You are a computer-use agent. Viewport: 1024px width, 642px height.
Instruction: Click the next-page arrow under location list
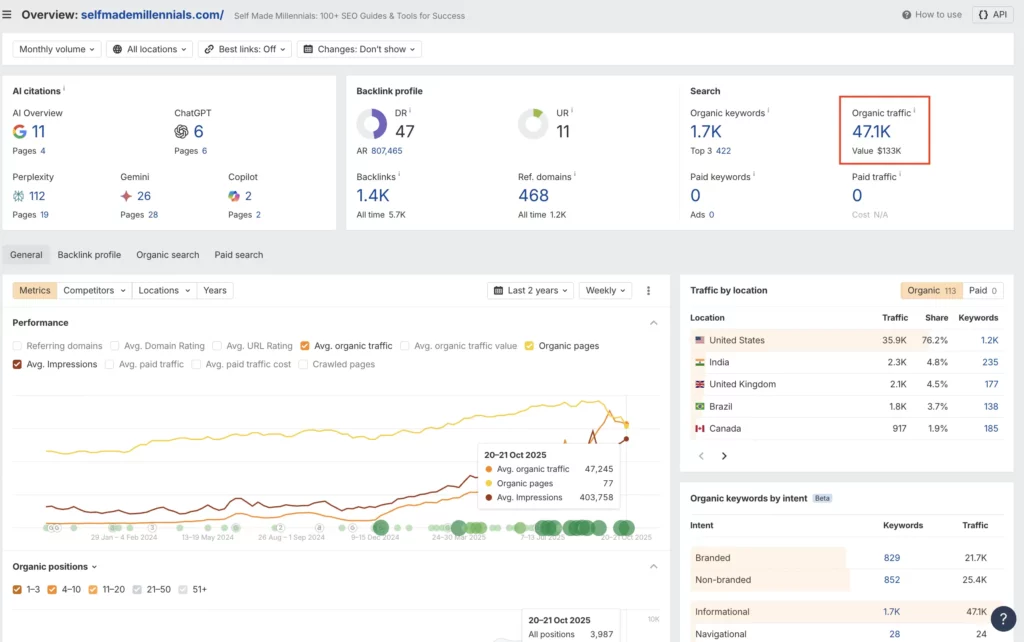[x=724, y=455]
